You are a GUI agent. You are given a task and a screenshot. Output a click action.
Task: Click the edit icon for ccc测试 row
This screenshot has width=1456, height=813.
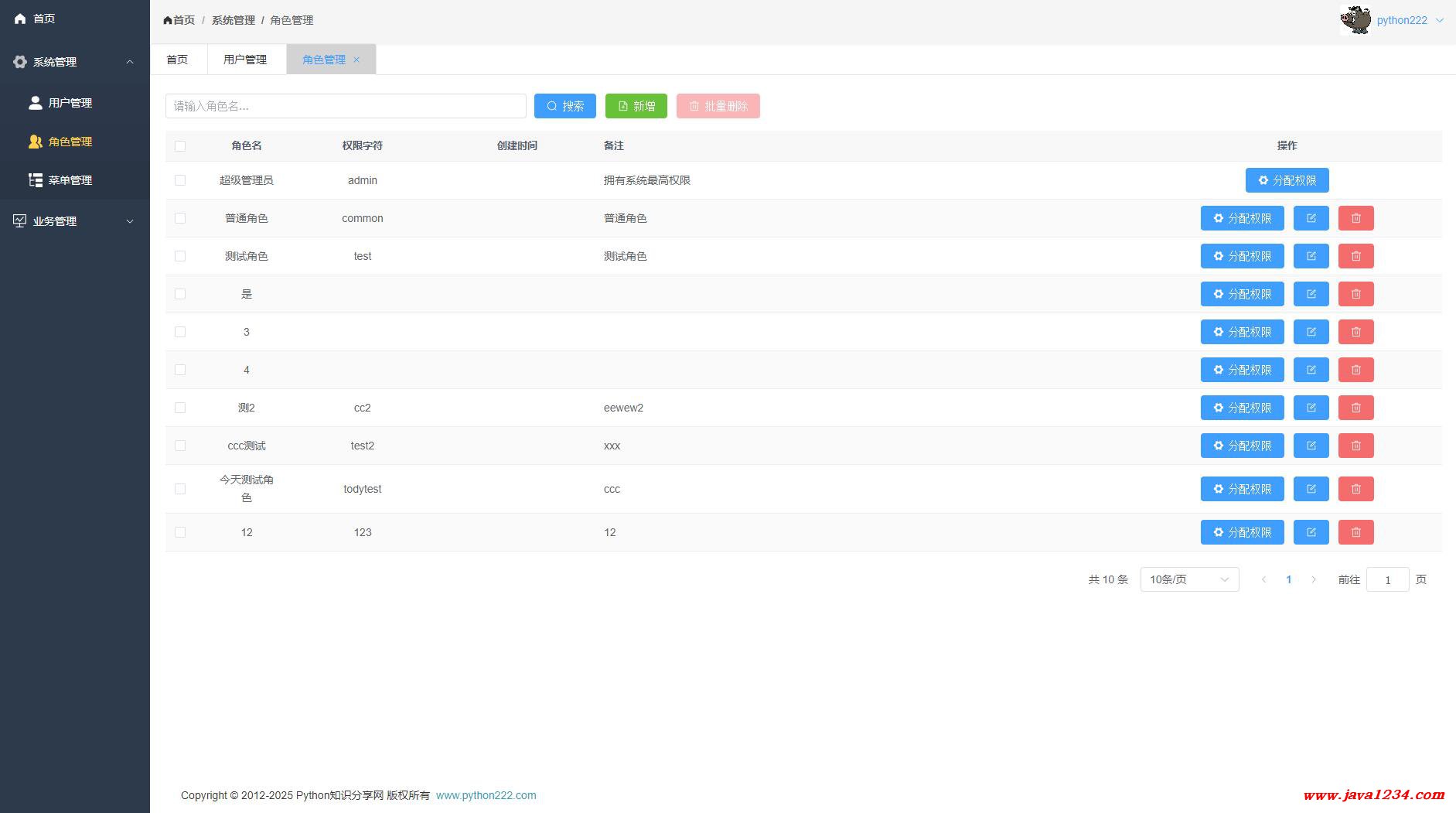click(1311, 446)
